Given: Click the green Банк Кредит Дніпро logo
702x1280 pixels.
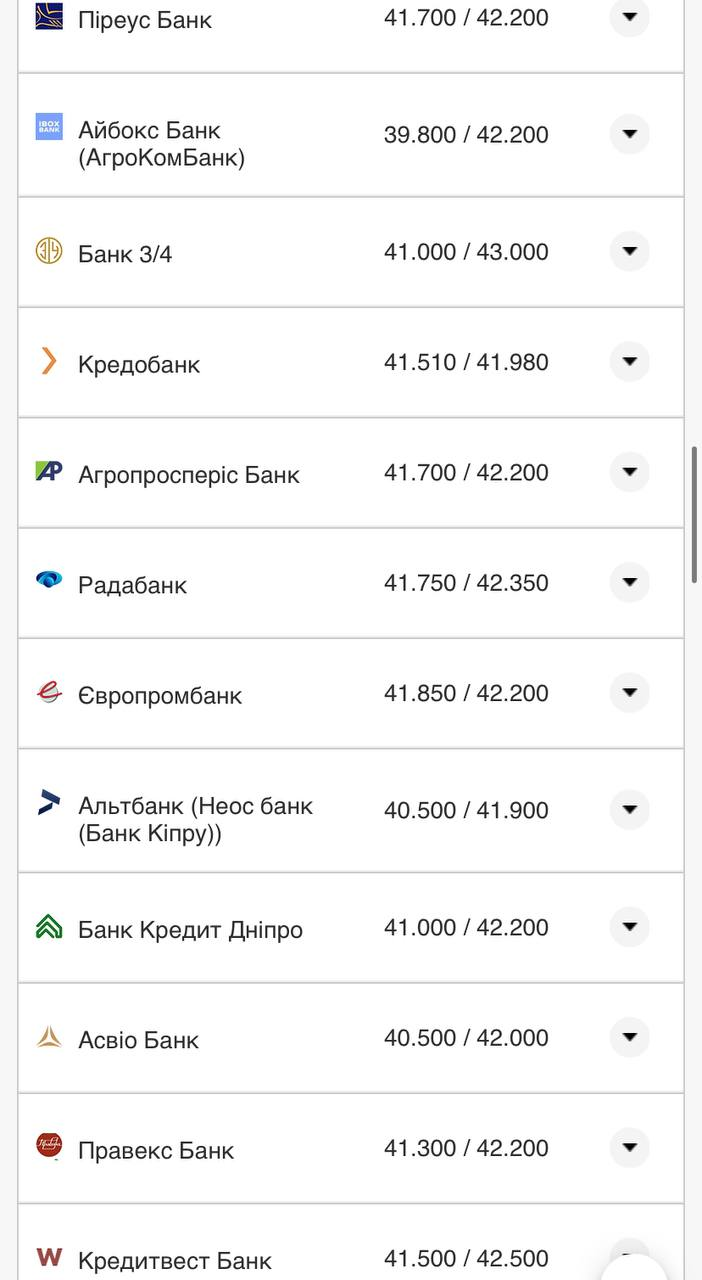Looking at the screenshot, I should point(49,927).
